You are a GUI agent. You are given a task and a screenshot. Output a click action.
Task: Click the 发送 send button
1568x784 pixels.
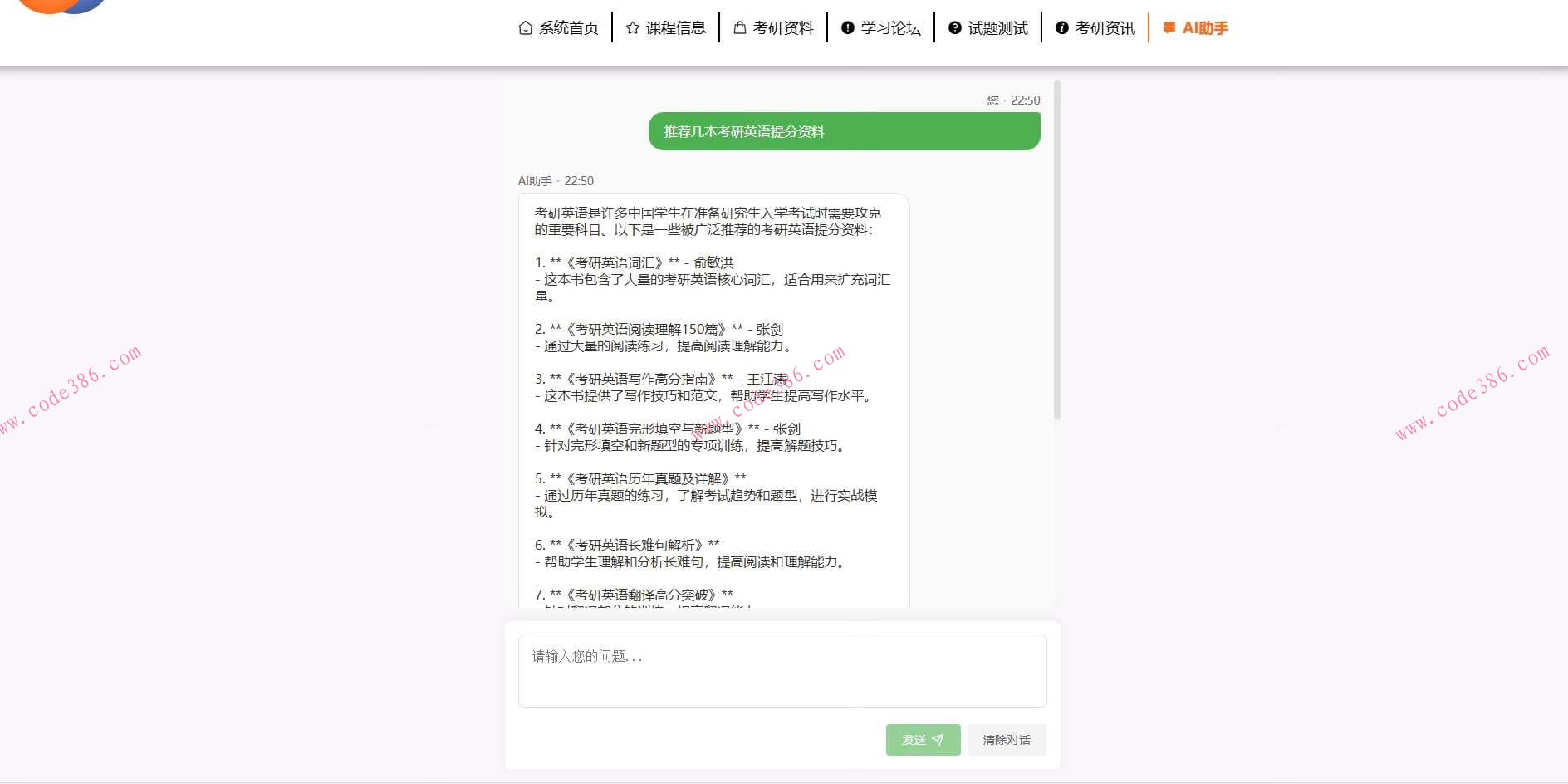click(x=923, y=739)
